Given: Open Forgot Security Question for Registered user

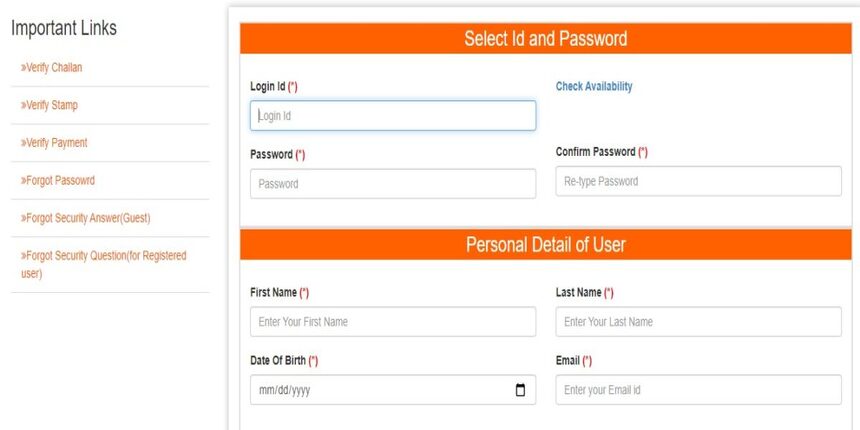Looking at the screenshot, I should tap(104, 264).
